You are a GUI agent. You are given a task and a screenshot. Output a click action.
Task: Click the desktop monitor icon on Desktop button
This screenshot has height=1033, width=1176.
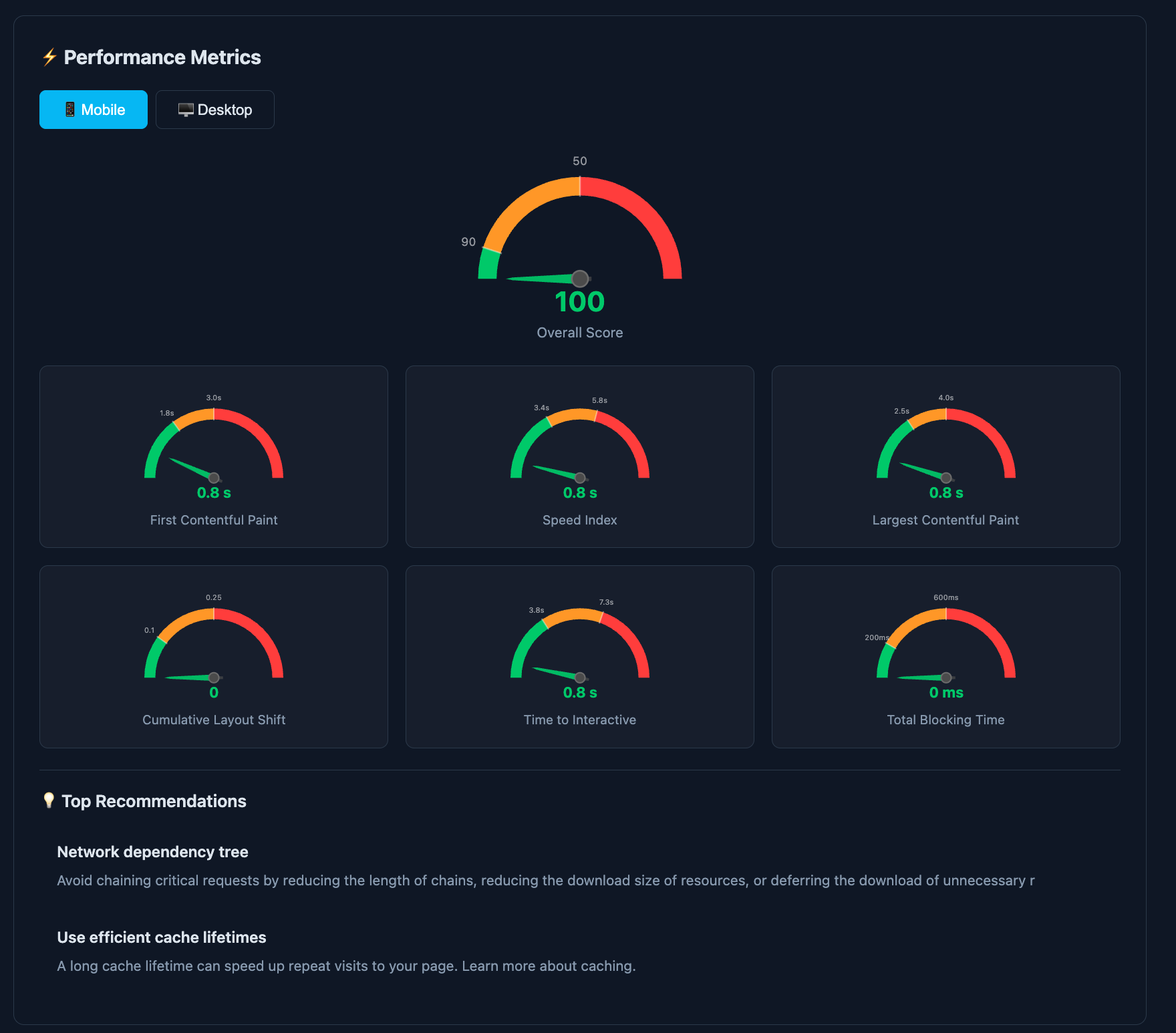point(185,109)
